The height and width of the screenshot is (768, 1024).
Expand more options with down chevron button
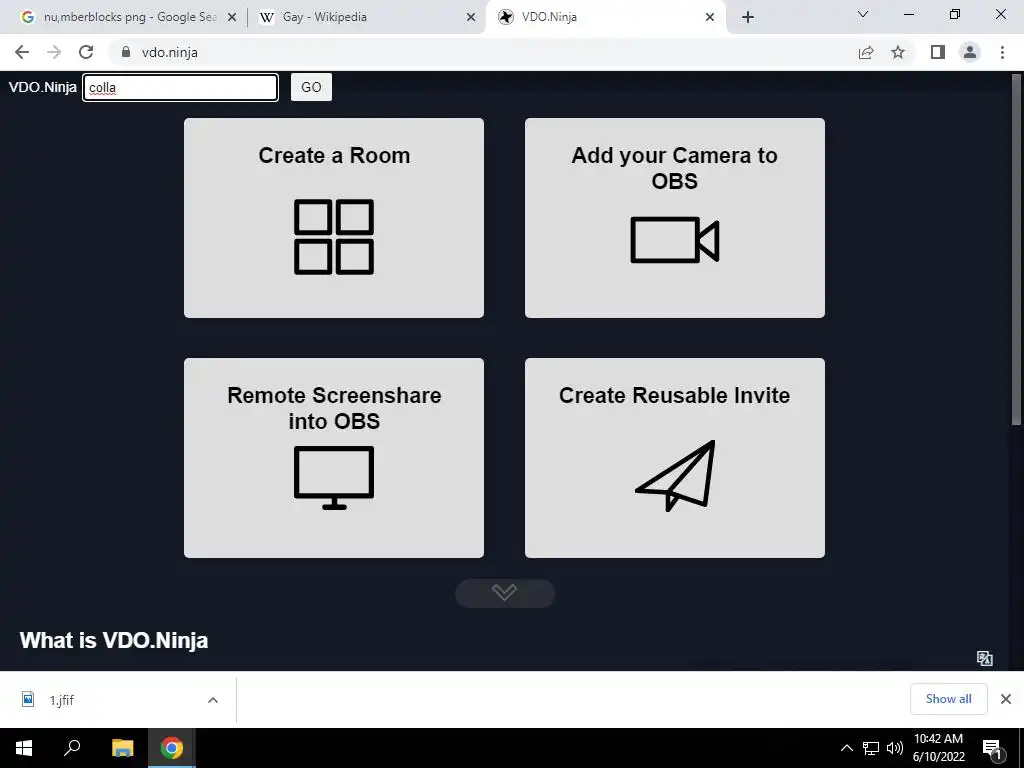(x=505, y=592)
